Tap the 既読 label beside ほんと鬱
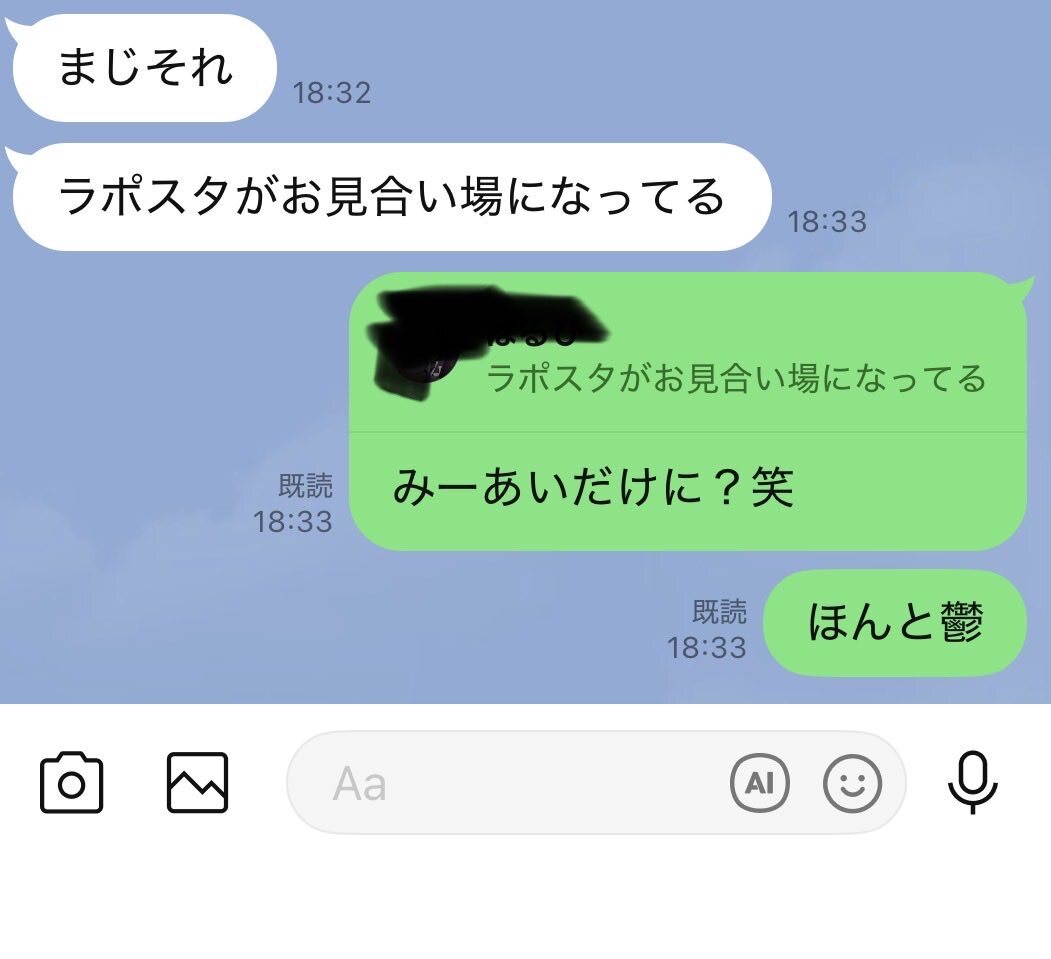Image resolution: width=1051 pixels, height=959 pixels. click(x=719, y=612)
